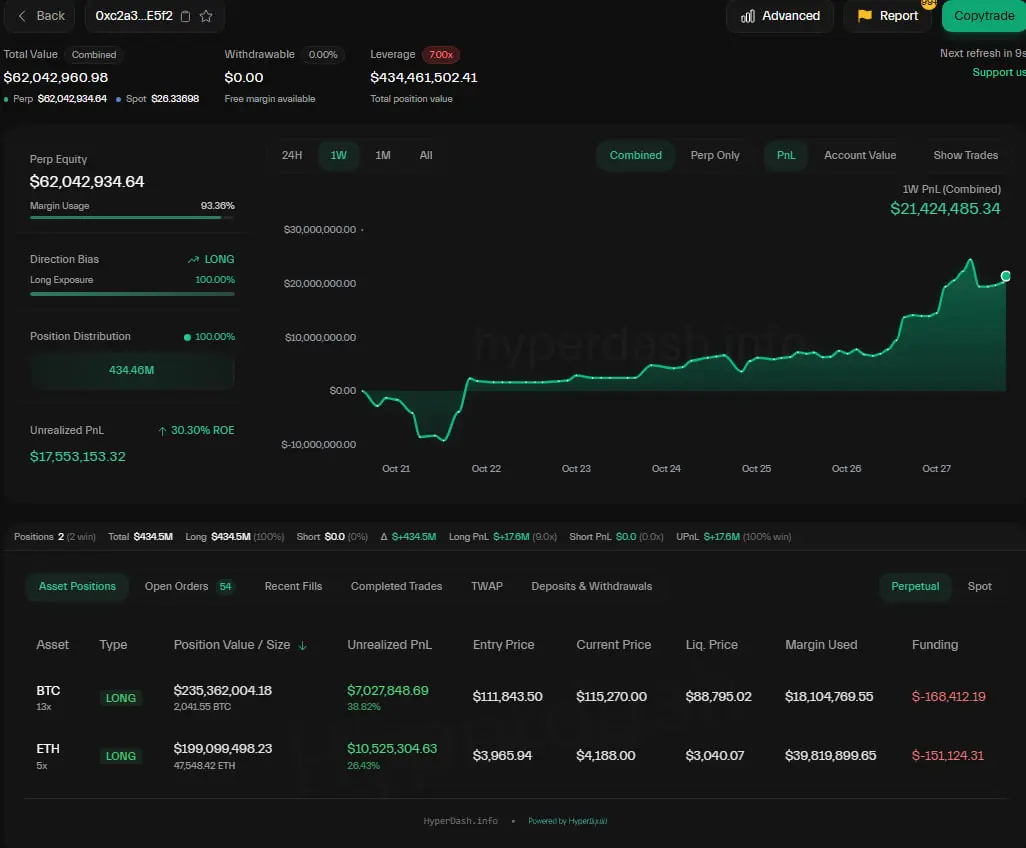Sort by Position Value arrow
The width and height of the screenshot is (1026, 848).
[303, 645]
